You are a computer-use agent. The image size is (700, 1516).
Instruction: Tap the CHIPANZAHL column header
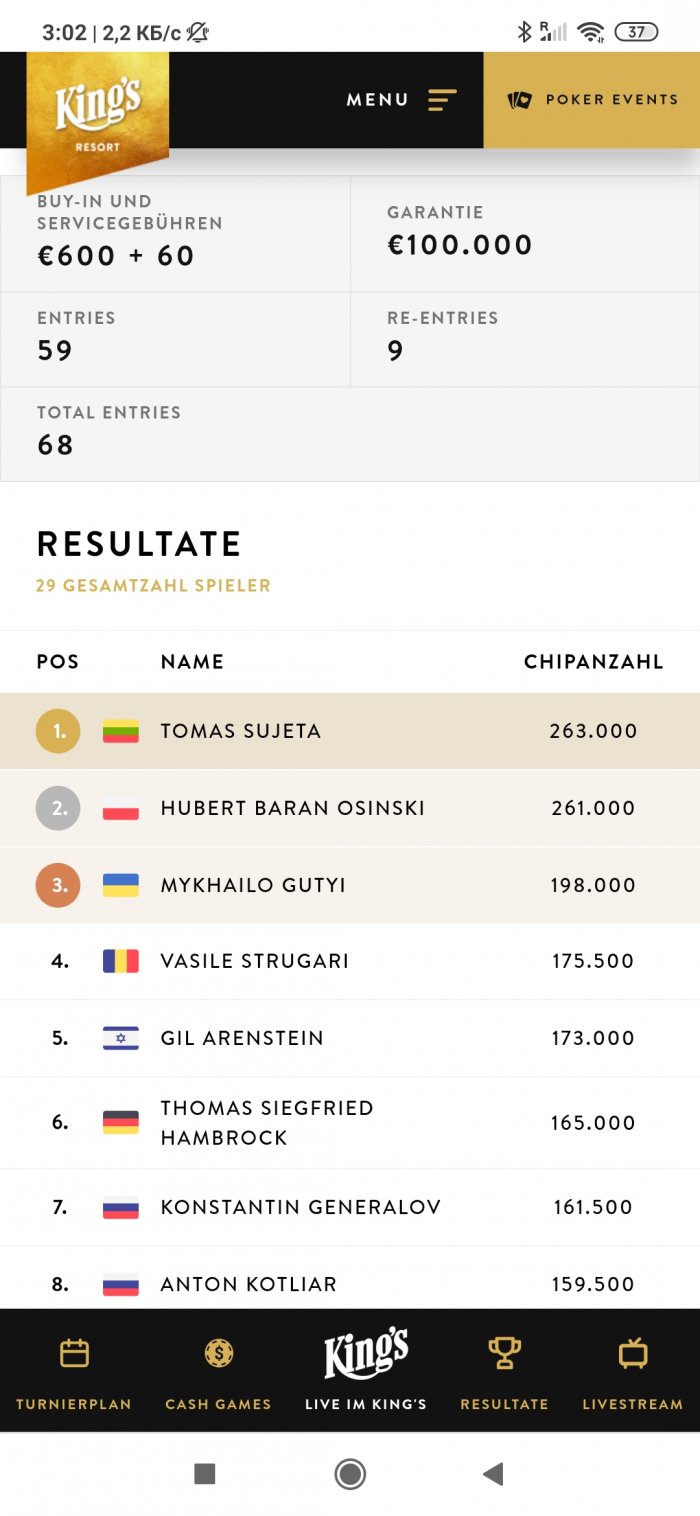pos(593,662)
